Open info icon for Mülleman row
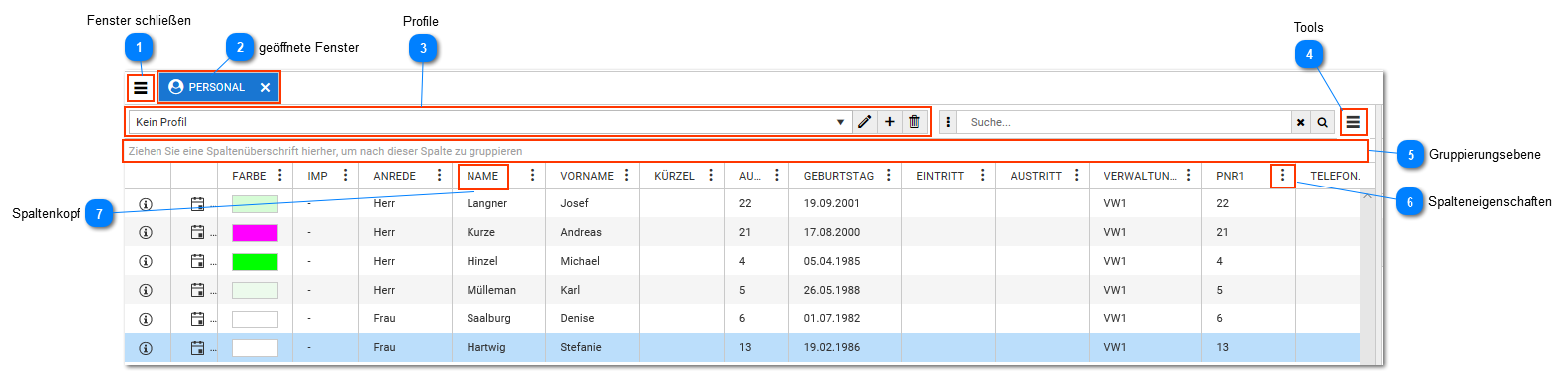 146,291
